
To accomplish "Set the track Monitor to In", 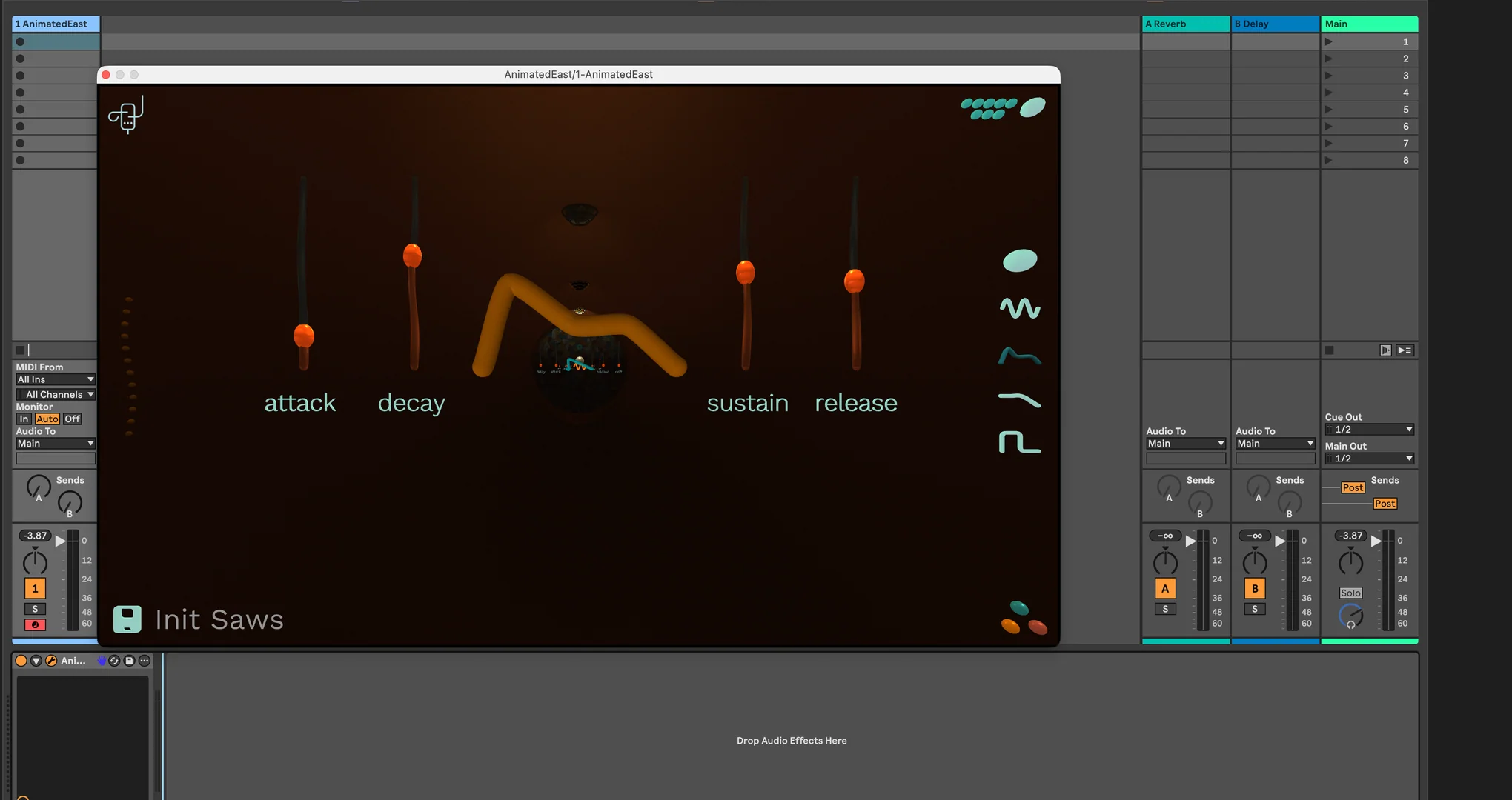I will click(24, 419).
